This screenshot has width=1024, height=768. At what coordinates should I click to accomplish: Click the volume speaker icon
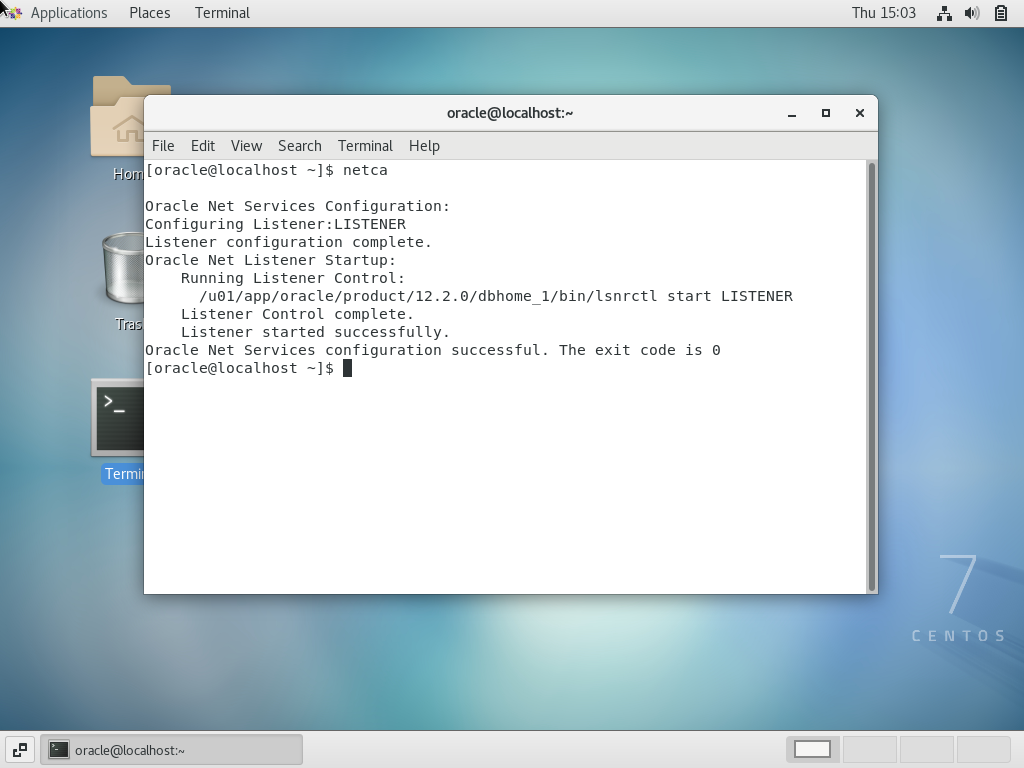972,13
